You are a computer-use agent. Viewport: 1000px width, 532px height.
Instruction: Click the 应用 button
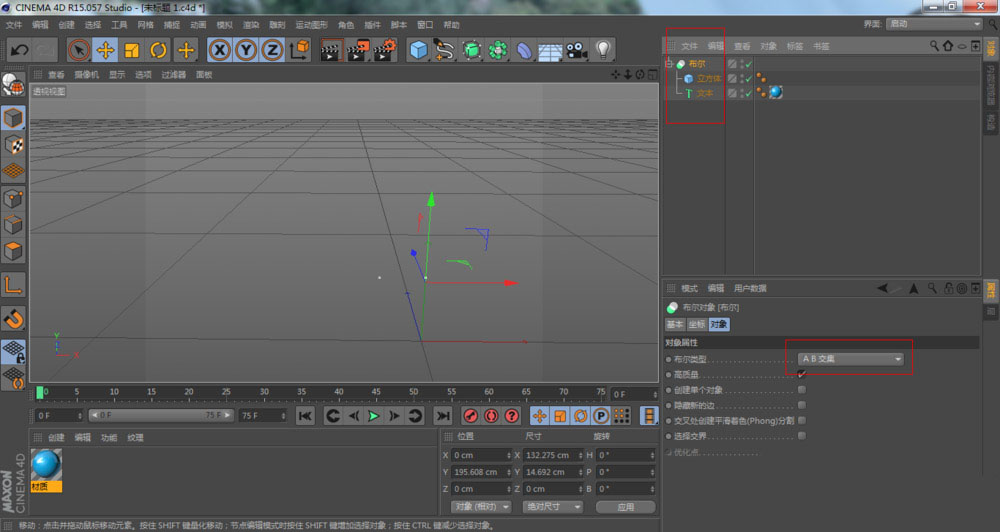626,506
